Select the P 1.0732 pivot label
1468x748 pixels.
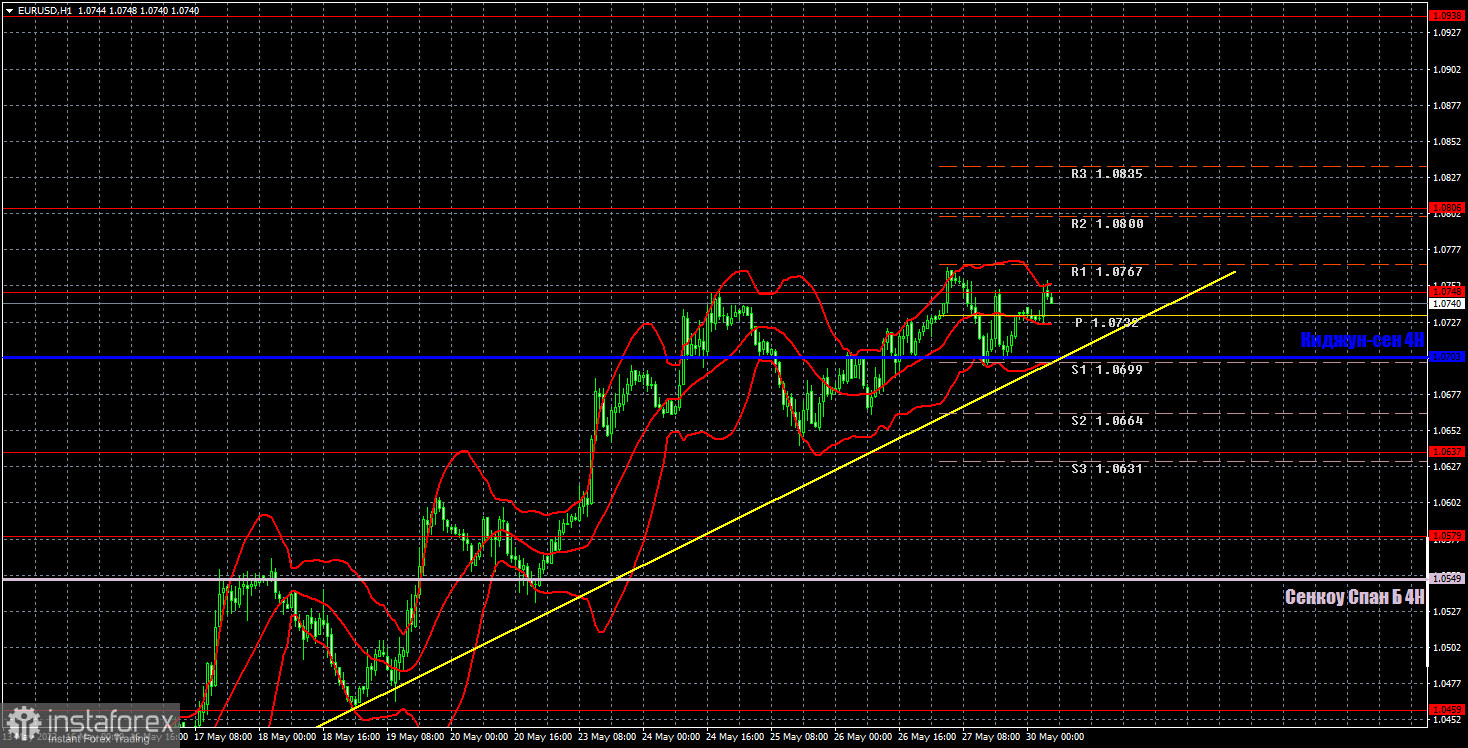[x=1106, y=322]
